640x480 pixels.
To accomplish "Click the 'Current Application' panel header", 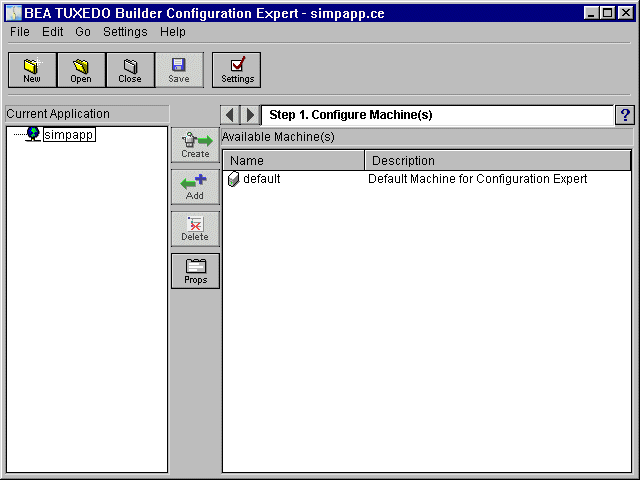I will click(x=87, y=113).
